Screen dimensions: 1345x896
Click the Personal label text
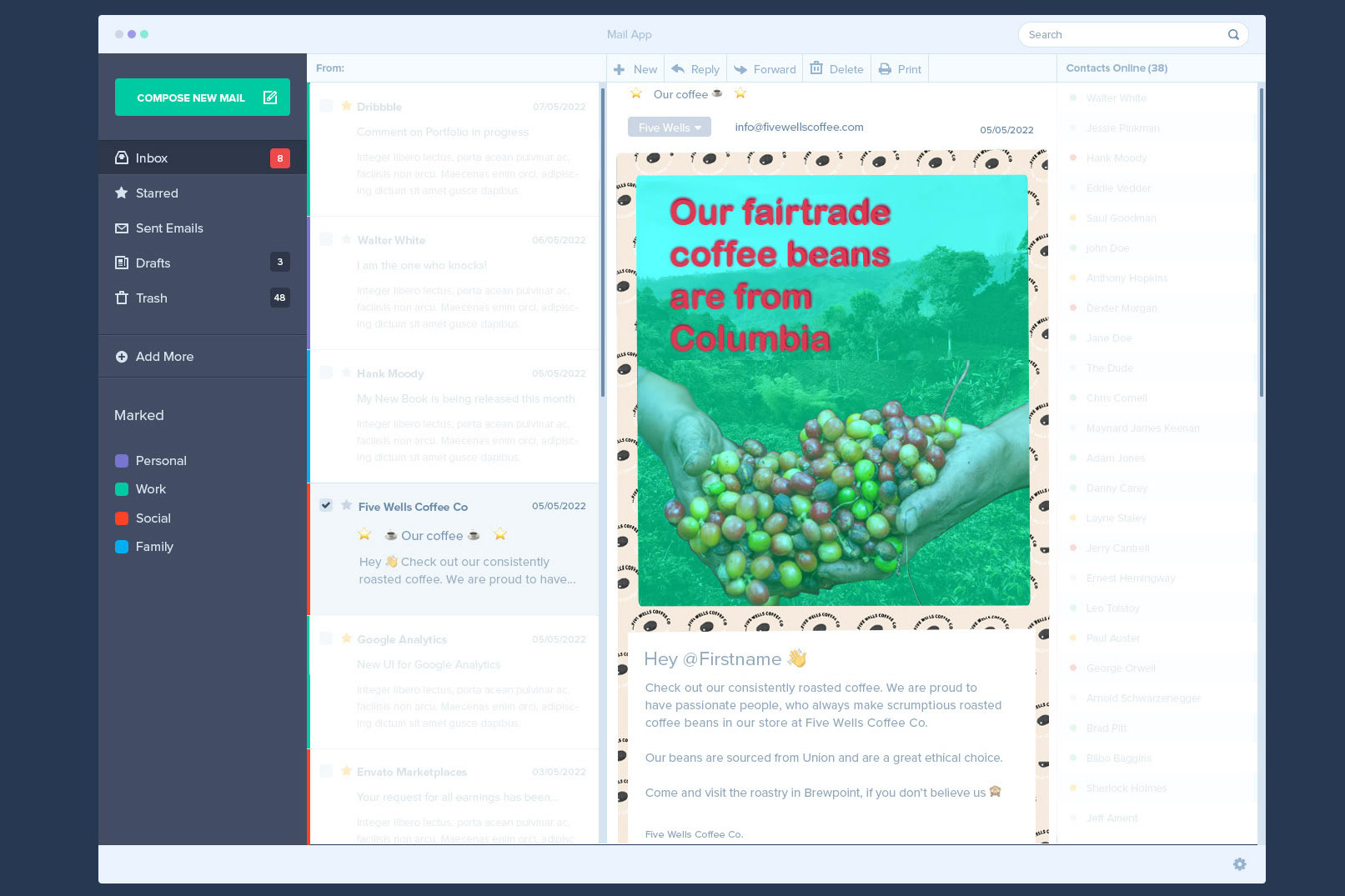tap(161, 461)
